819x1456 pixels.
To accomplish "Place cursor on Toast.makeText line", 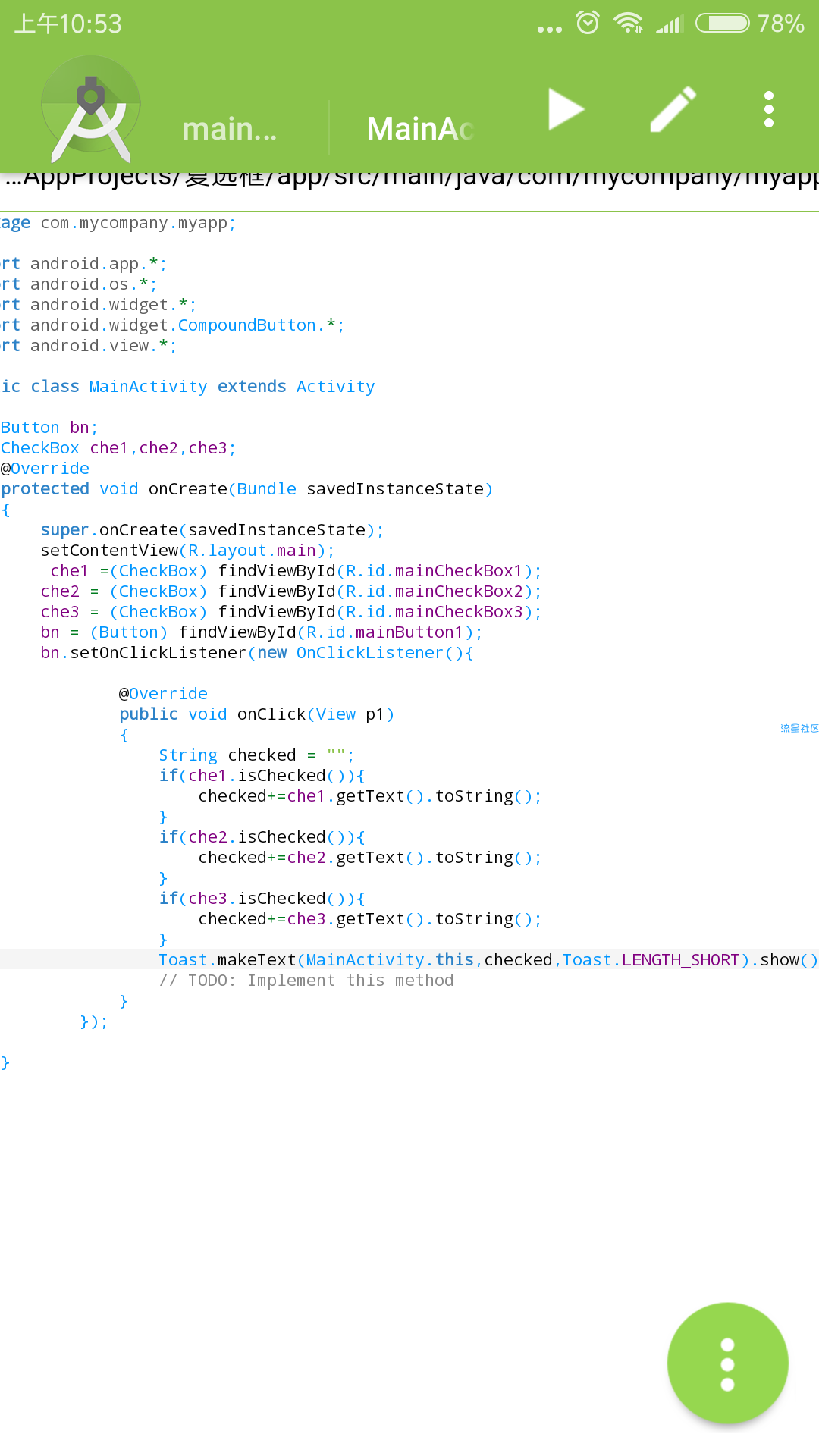I will pos(485,959).
